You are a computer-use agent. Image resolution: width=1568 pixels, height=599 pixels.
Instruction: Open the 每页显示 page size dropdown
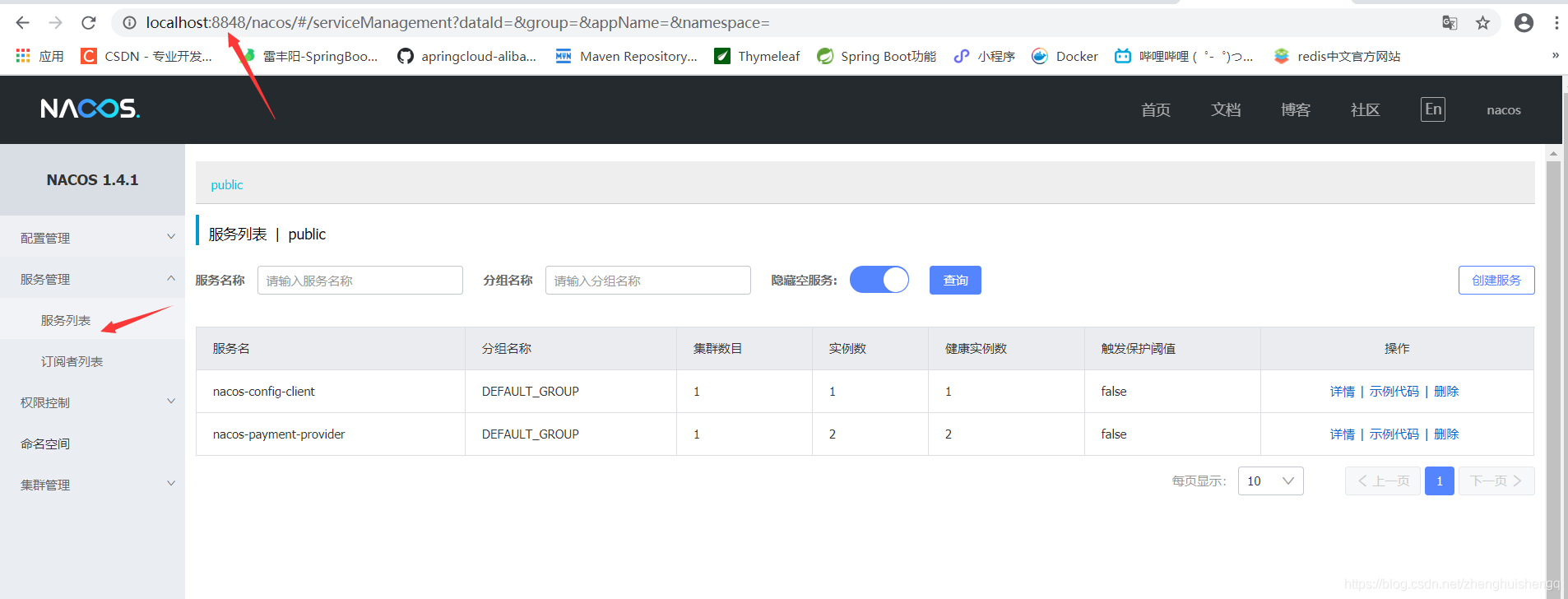click(1271, 481)
